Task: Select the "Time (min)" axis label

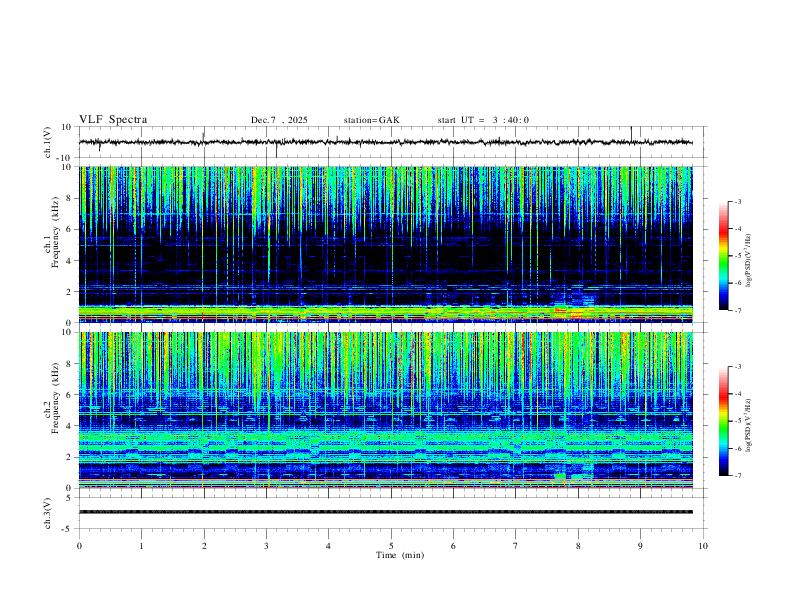Action: pyautogui.click(x=400, y=555)
